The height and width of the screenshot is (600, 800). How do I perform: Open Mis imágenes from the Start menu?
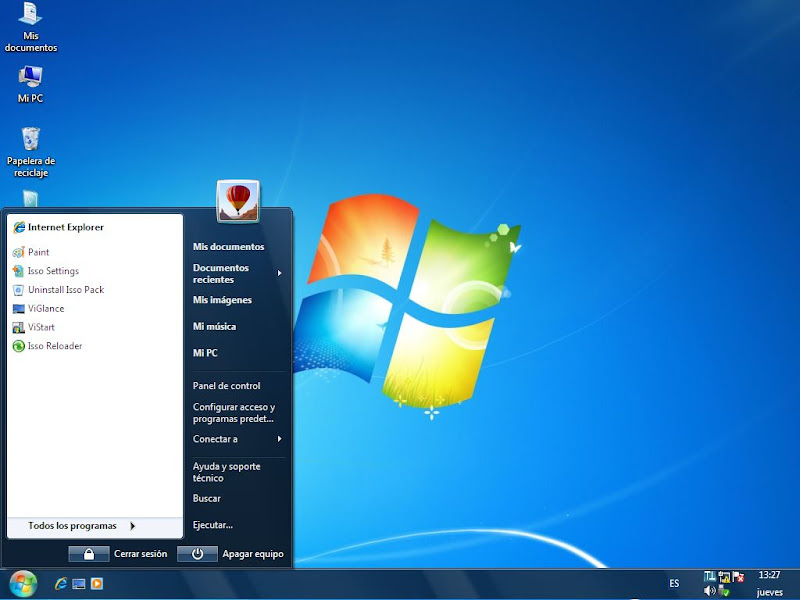click(222, 300)
